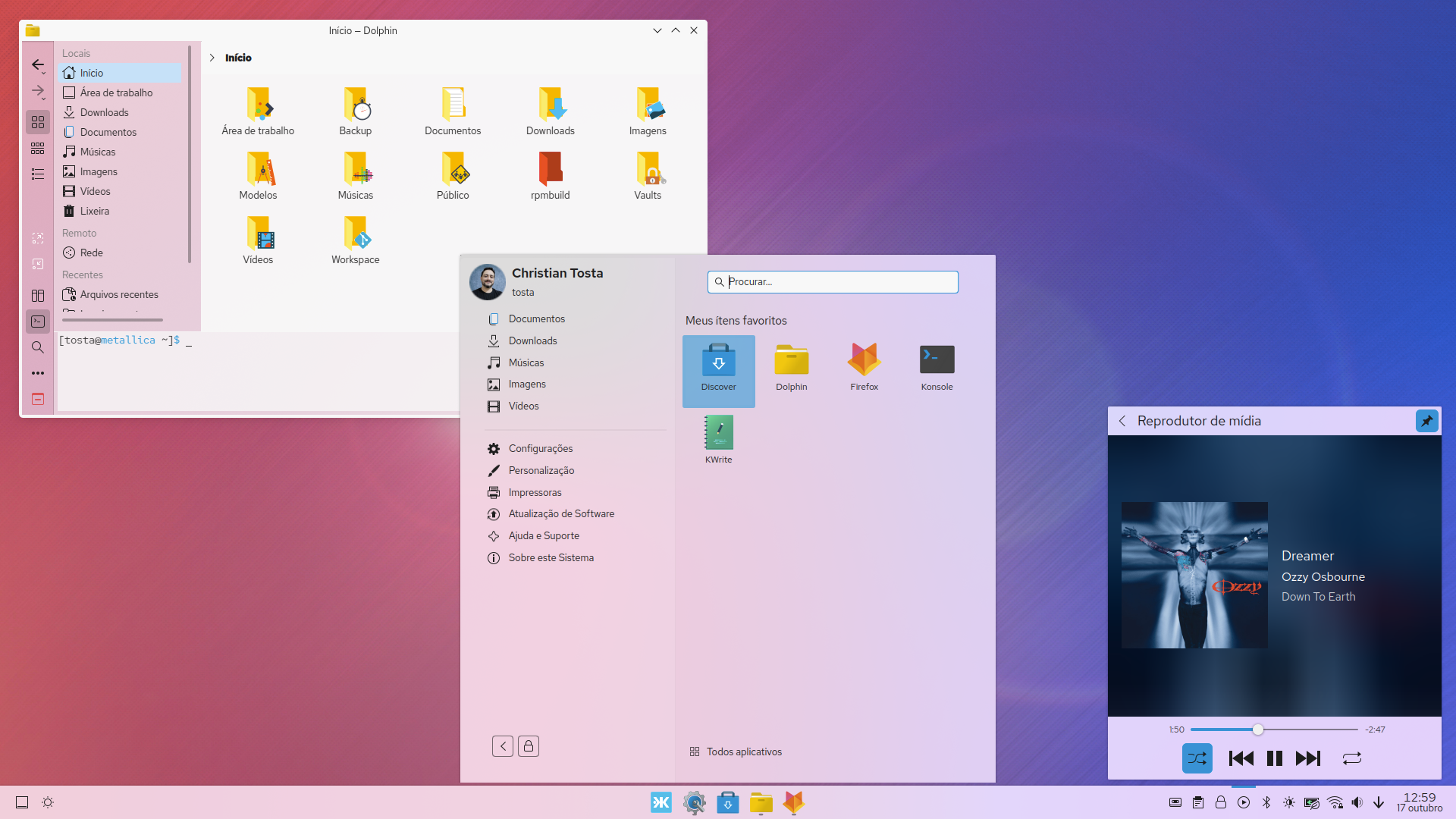Pause the playing song
The width and height of the screenshot is (1456, 819).
(1275, 758)
